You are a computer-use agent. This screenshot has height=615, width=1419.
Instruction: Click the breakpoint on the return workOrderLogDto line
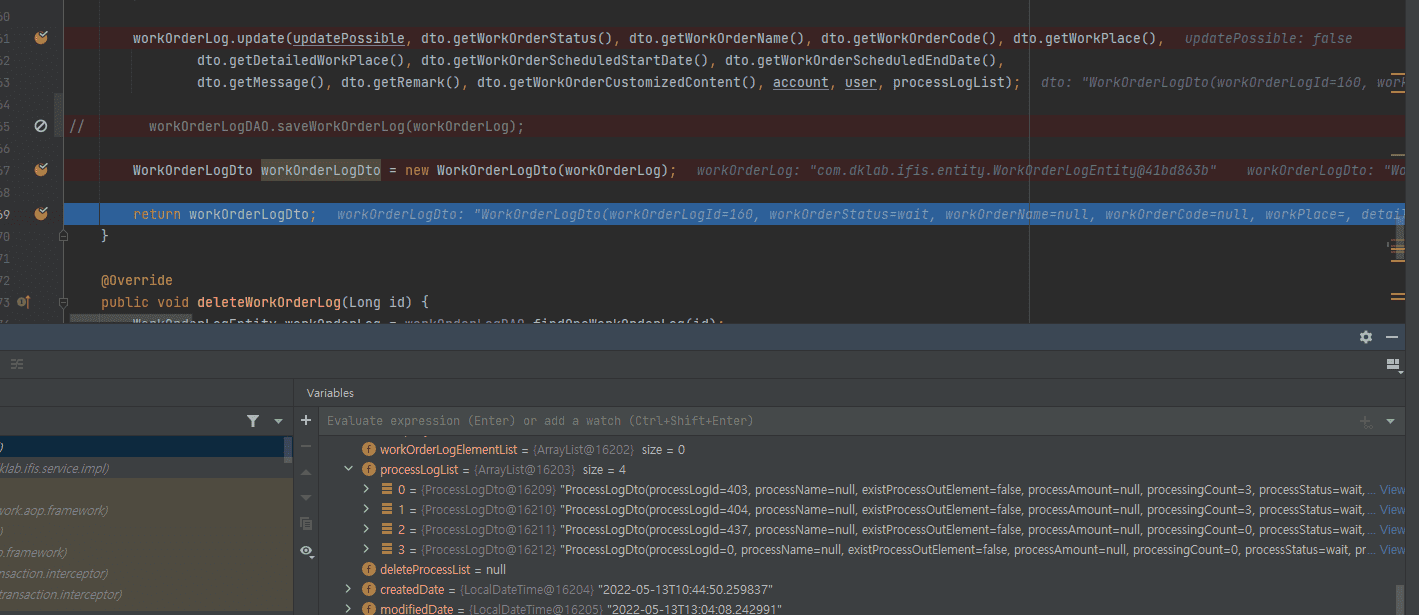[41, 214]
